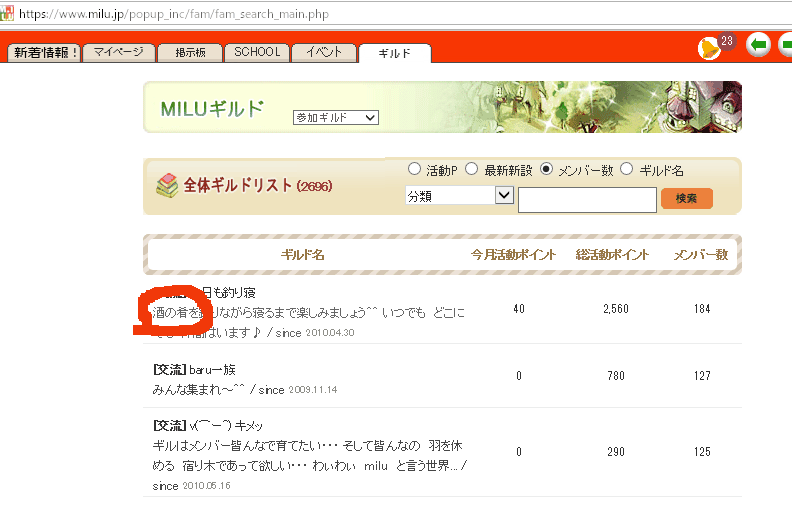Open the 参加ギルド dropdown

[335, 118]
